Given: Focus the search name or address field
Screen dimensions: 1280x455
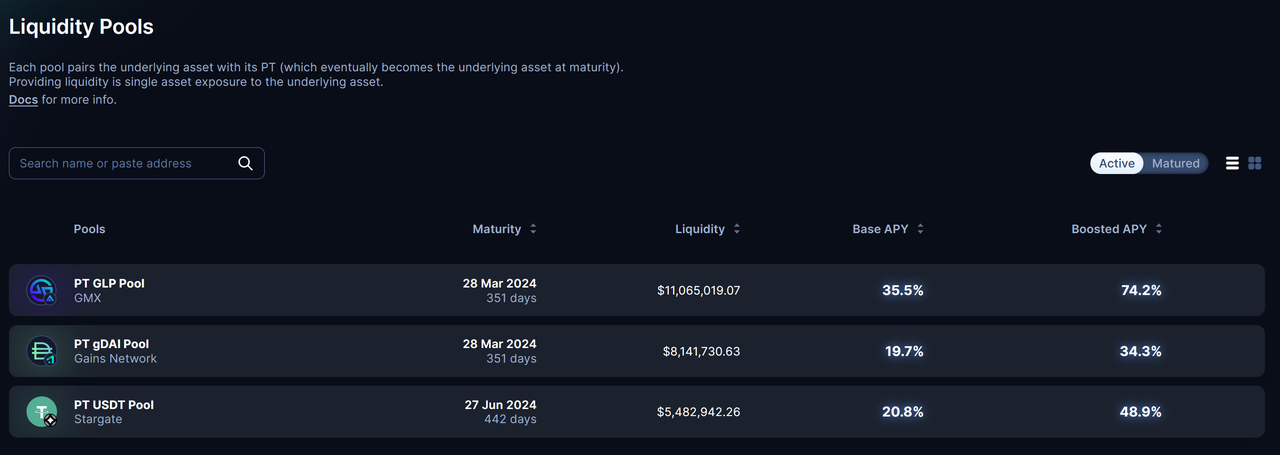Looking at the screenshot, I should click(125, 163).
